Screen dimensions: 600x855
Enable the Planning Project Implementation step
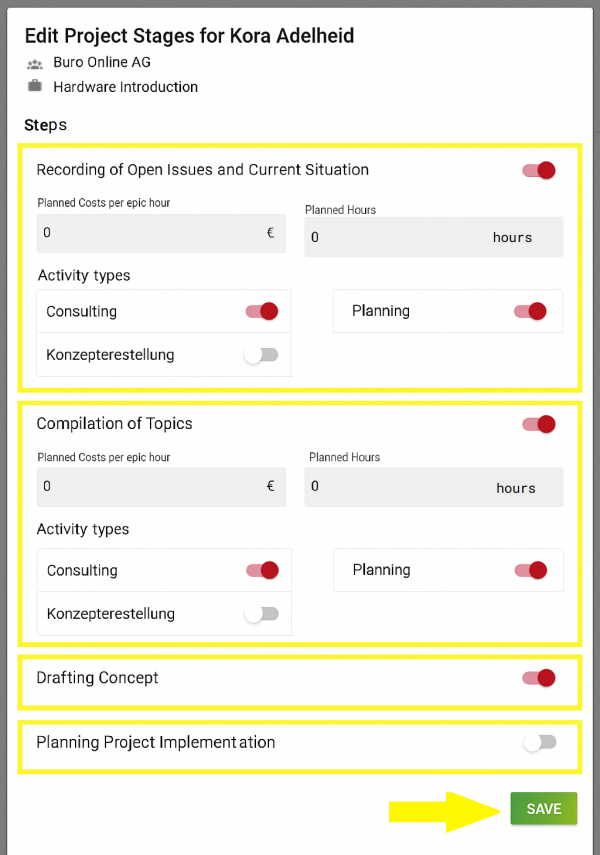pyautogui.click(x=539, y=742)
